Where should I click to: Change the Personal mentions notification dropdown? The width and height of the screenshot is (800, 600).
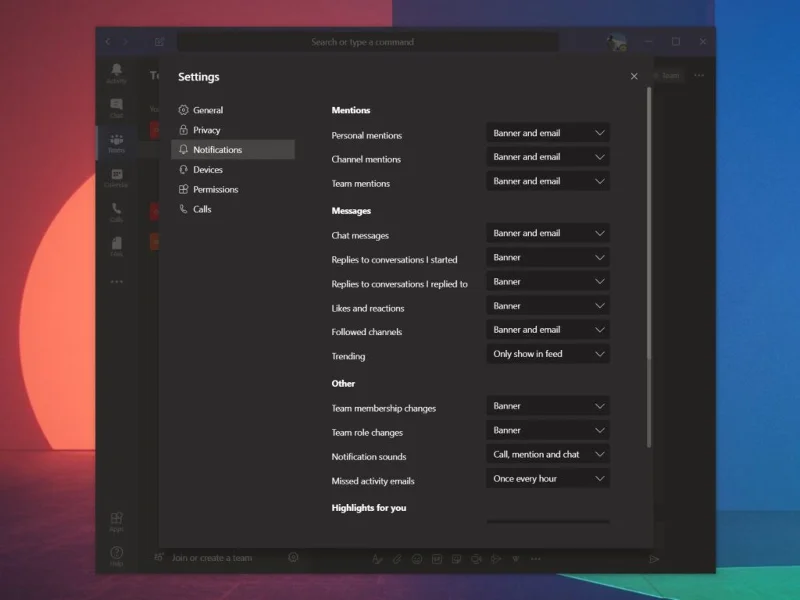point(547,131)
